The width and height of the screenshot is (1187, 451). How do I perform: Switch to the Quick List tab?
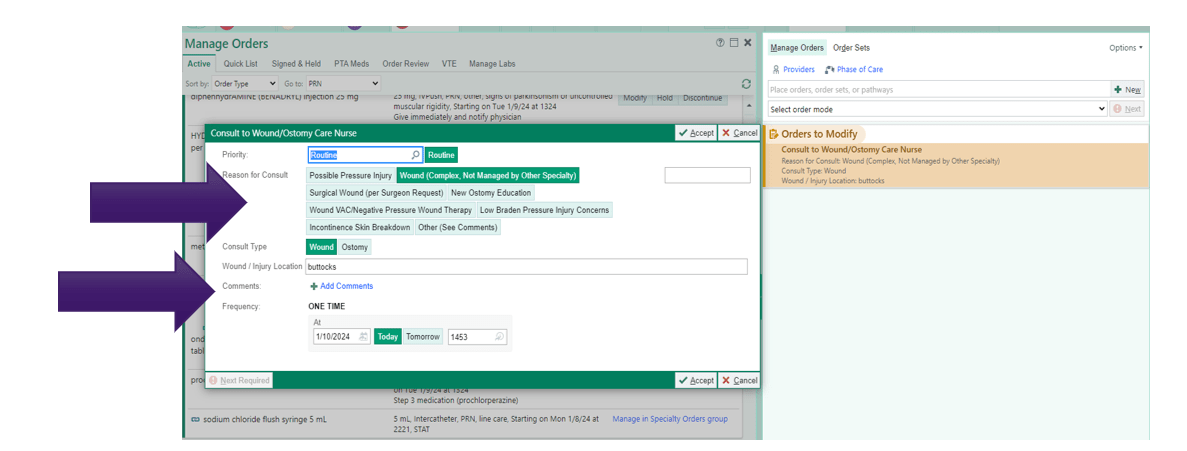point(242,64)
